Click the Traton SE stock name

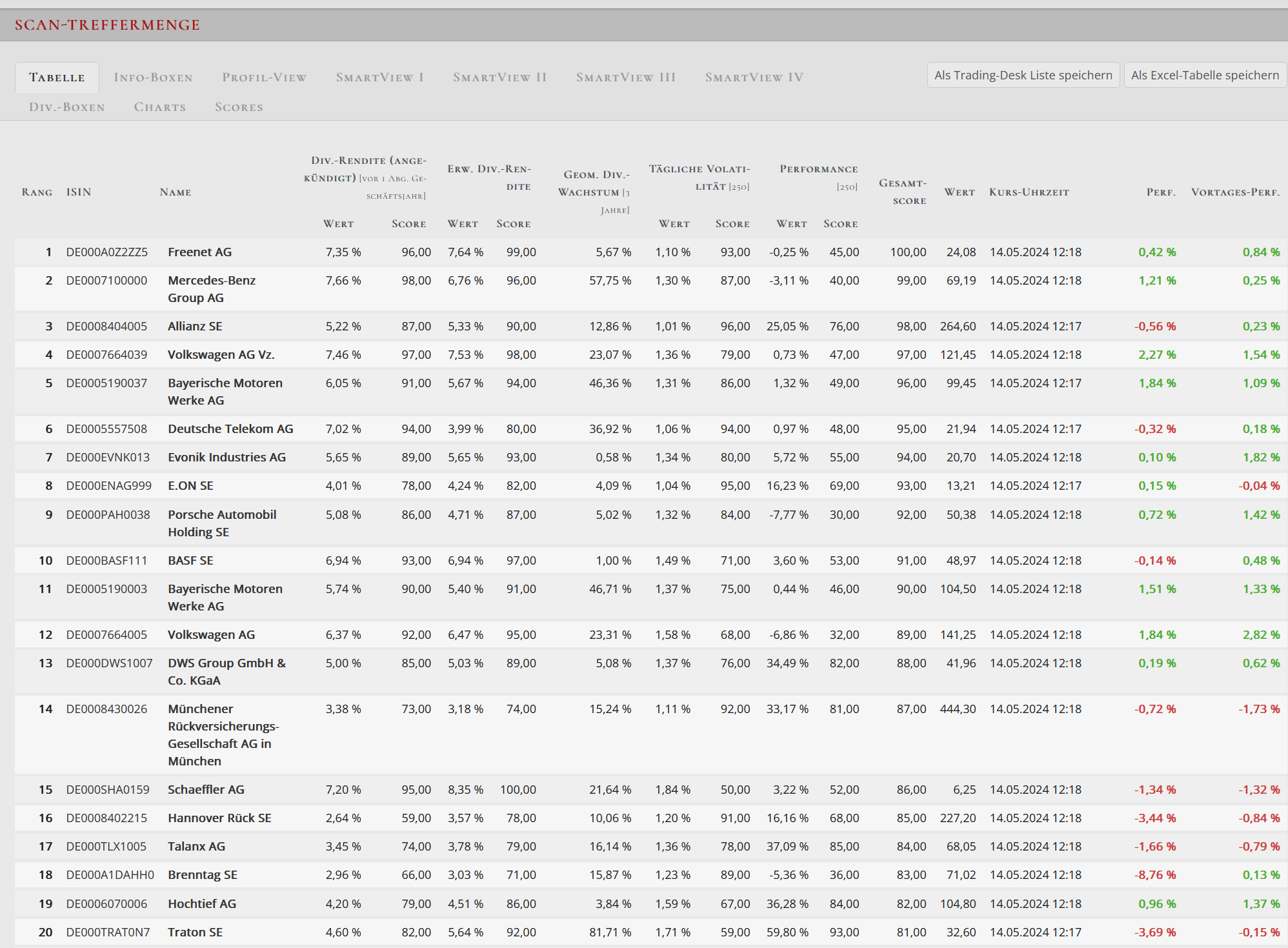pyautogui.click(x=195, y=933)
